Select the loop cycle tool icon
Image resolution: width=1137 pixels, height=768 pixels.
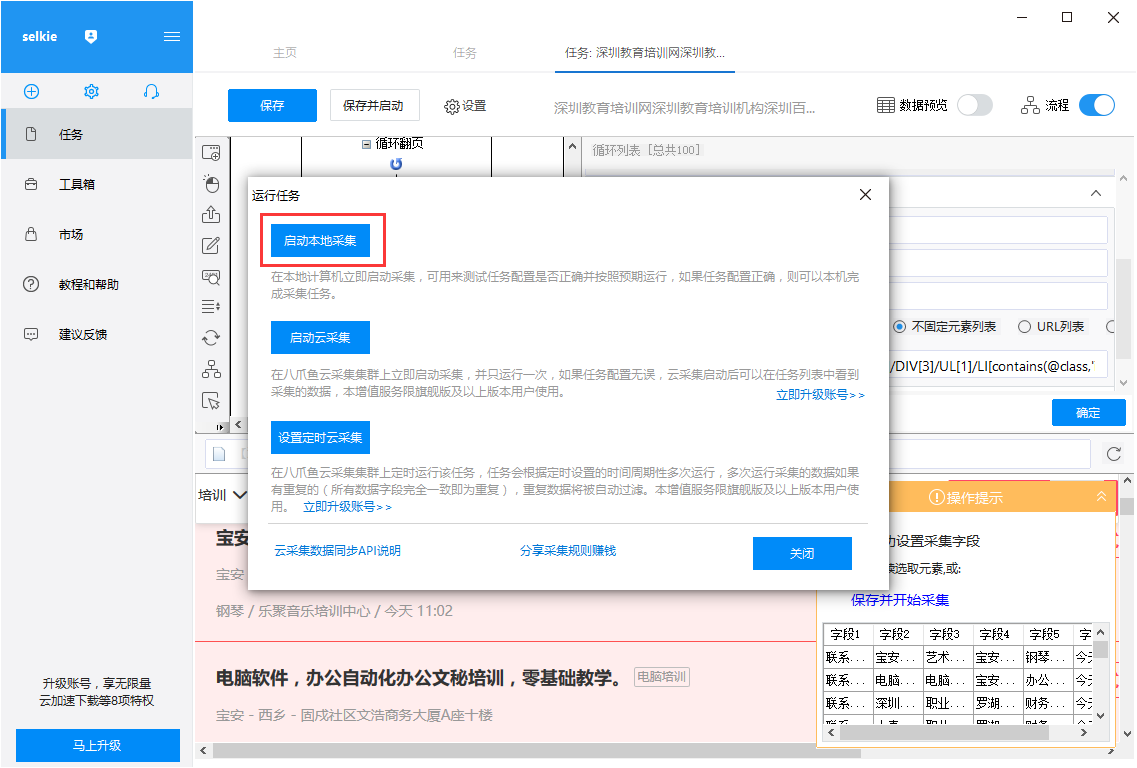pos(211,338)
